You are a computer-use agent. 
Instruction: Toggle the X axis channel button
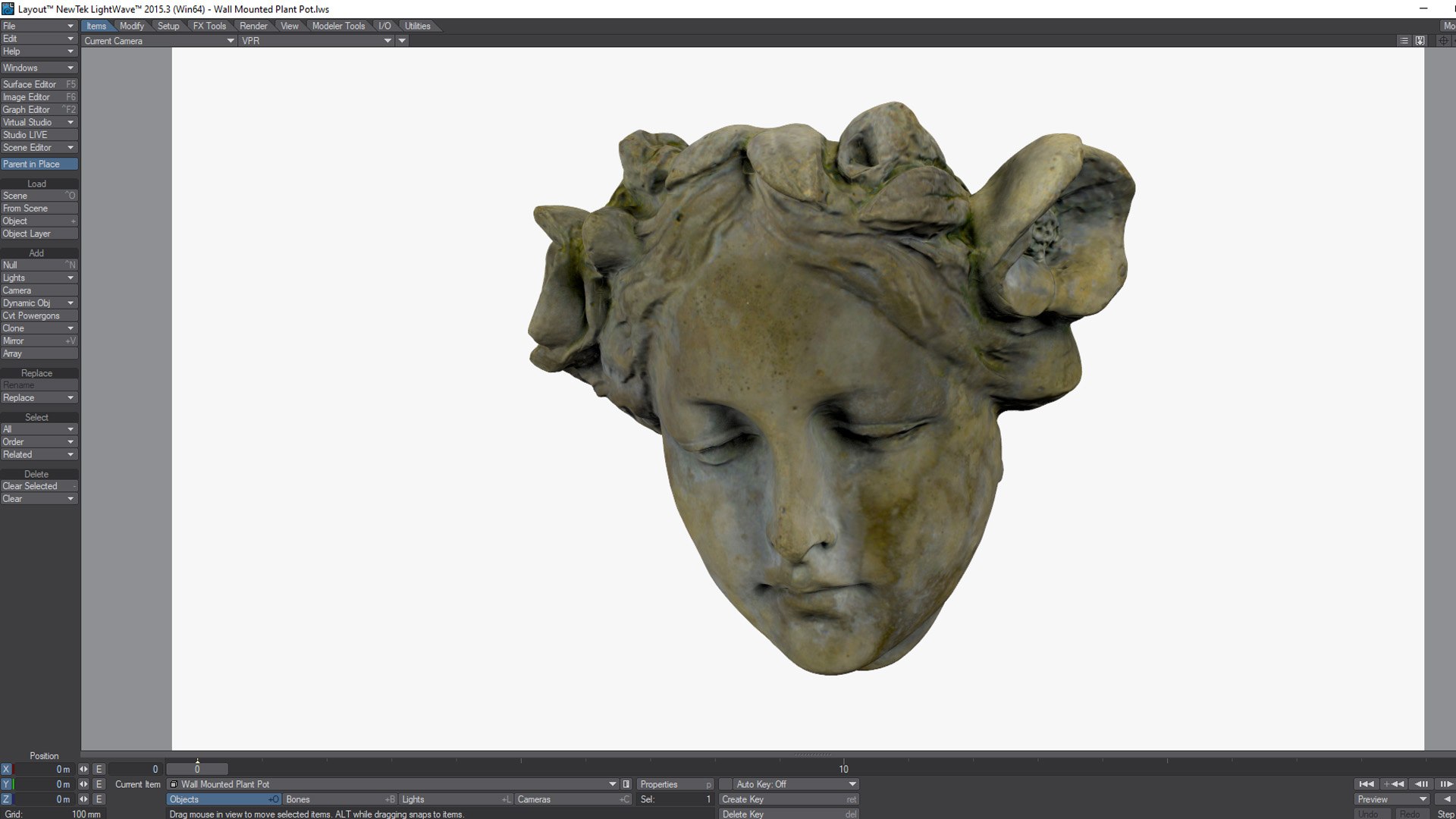click(x=6, y=769)
